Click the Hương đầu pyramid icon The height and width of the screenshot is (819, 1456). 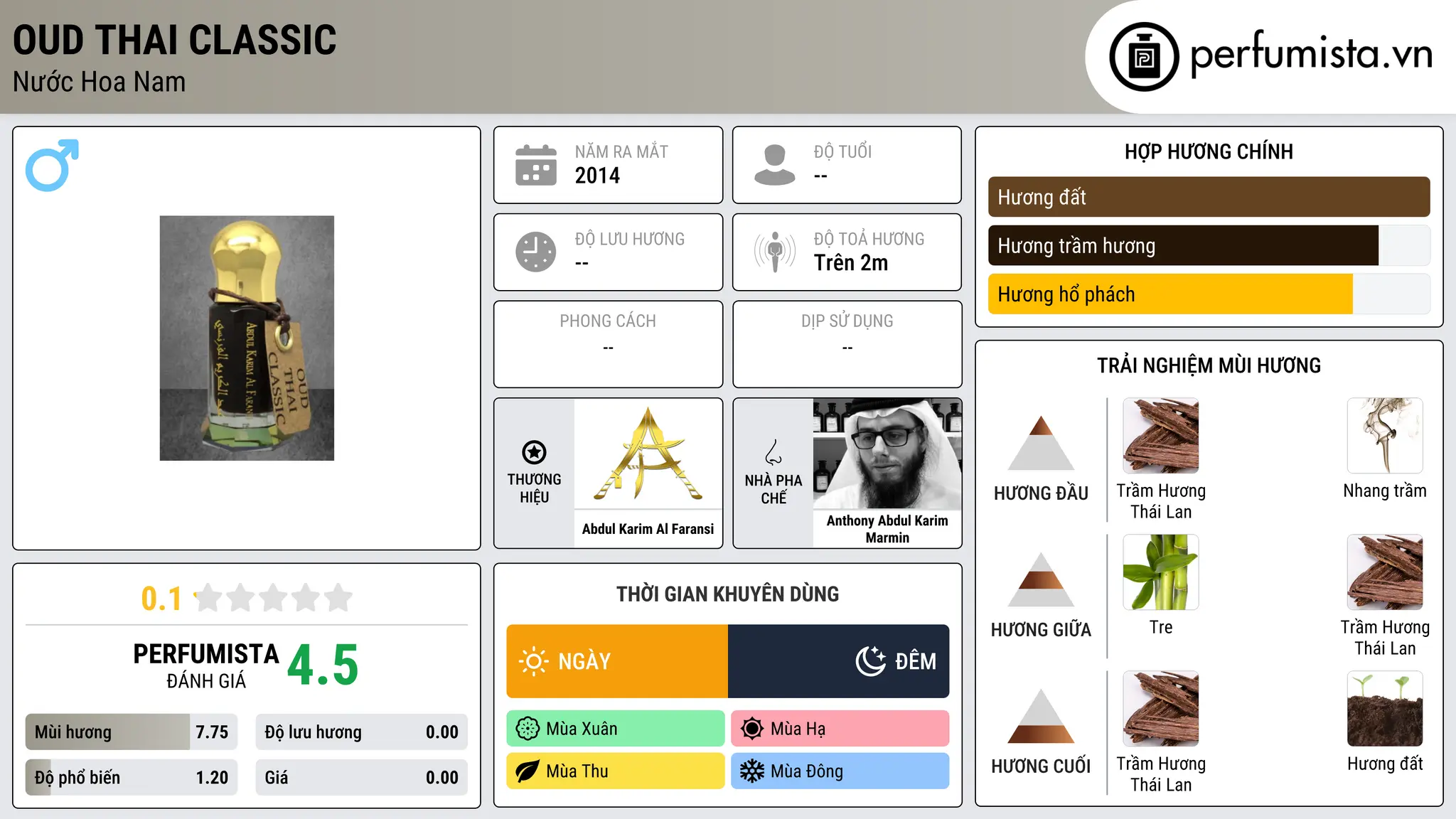click(x=1041, y=443)
